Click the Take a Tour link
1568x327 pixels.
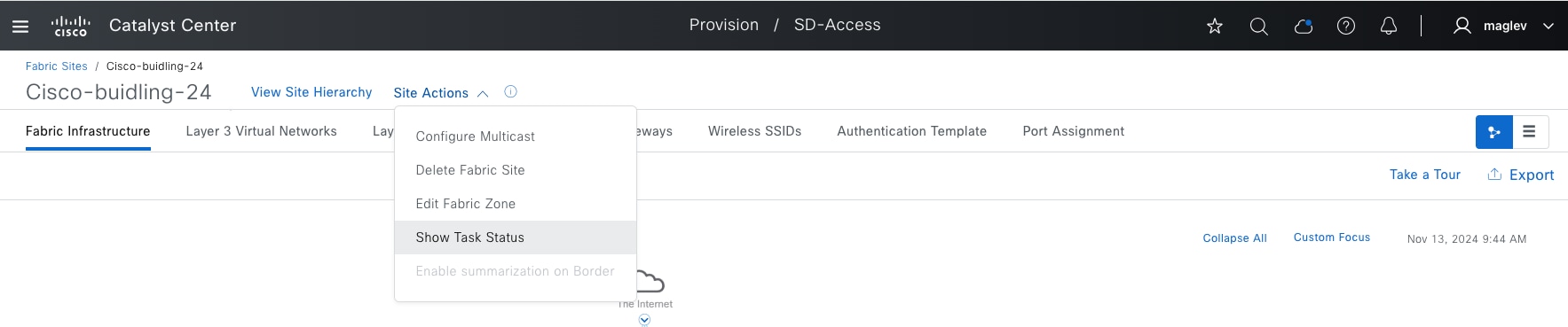(1425, 175)
